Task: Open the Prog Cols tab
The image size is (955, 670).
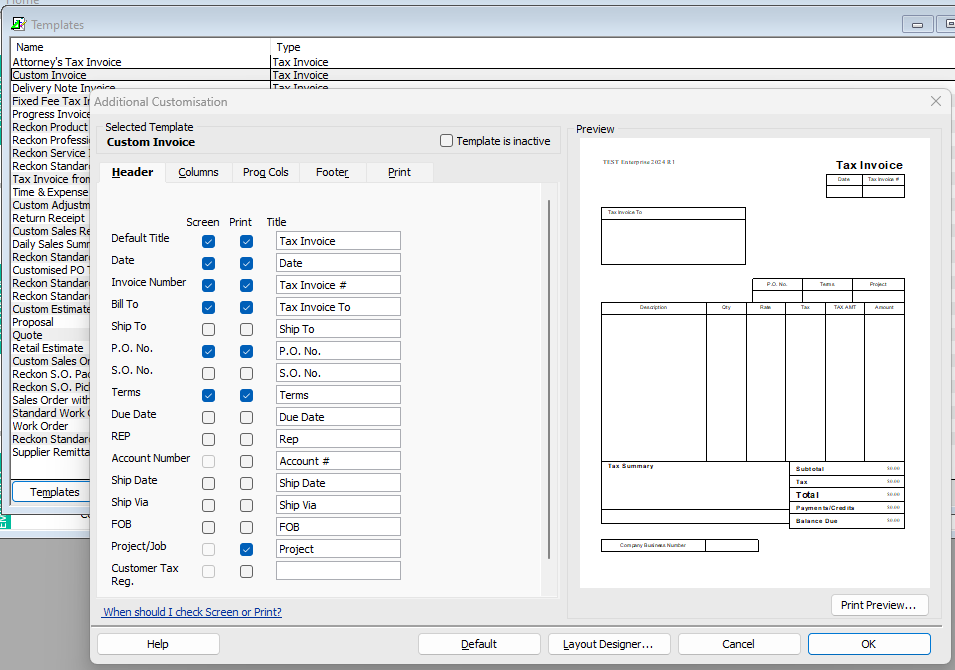Action: point(266,172)
